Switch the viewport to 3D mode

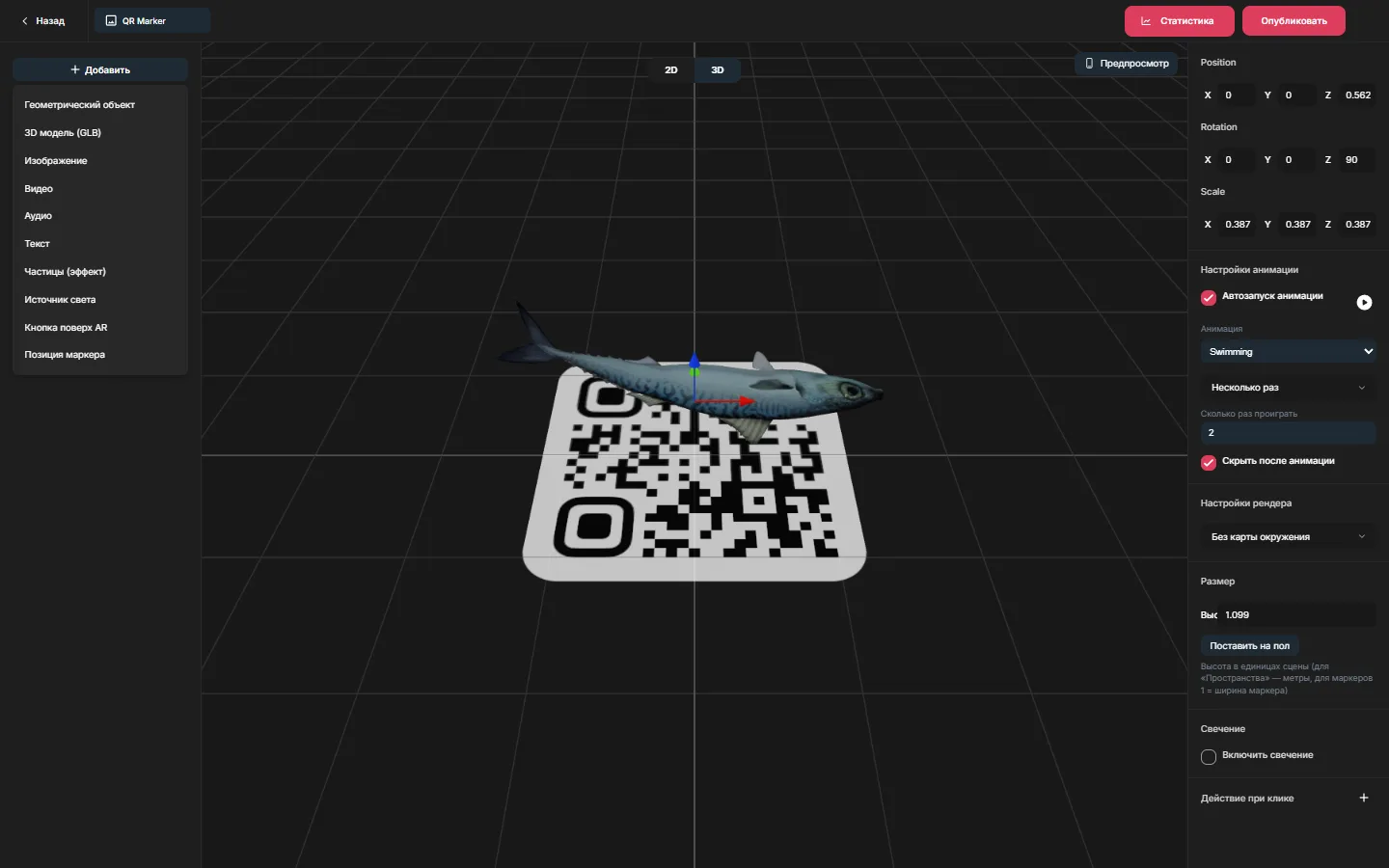[718, 70]
